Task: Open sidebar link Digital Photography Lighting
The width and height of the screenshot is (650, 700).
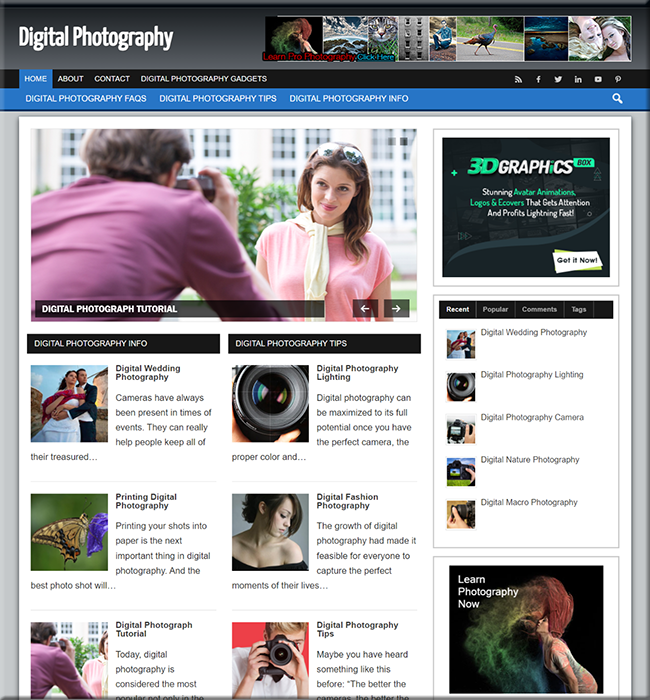Action: pos(532,375)
